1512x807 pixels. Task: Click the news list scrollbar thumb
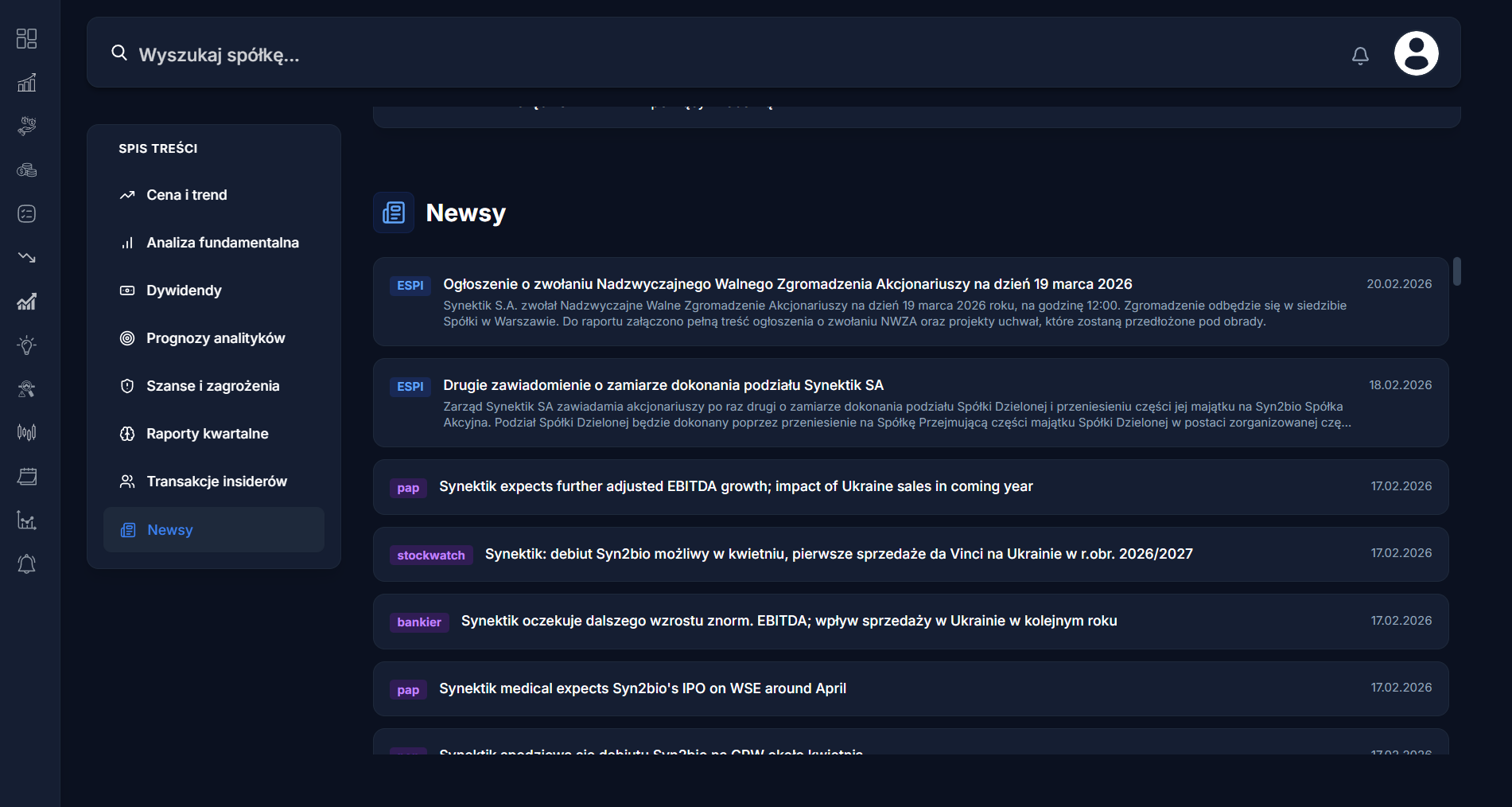point(1456,271)
